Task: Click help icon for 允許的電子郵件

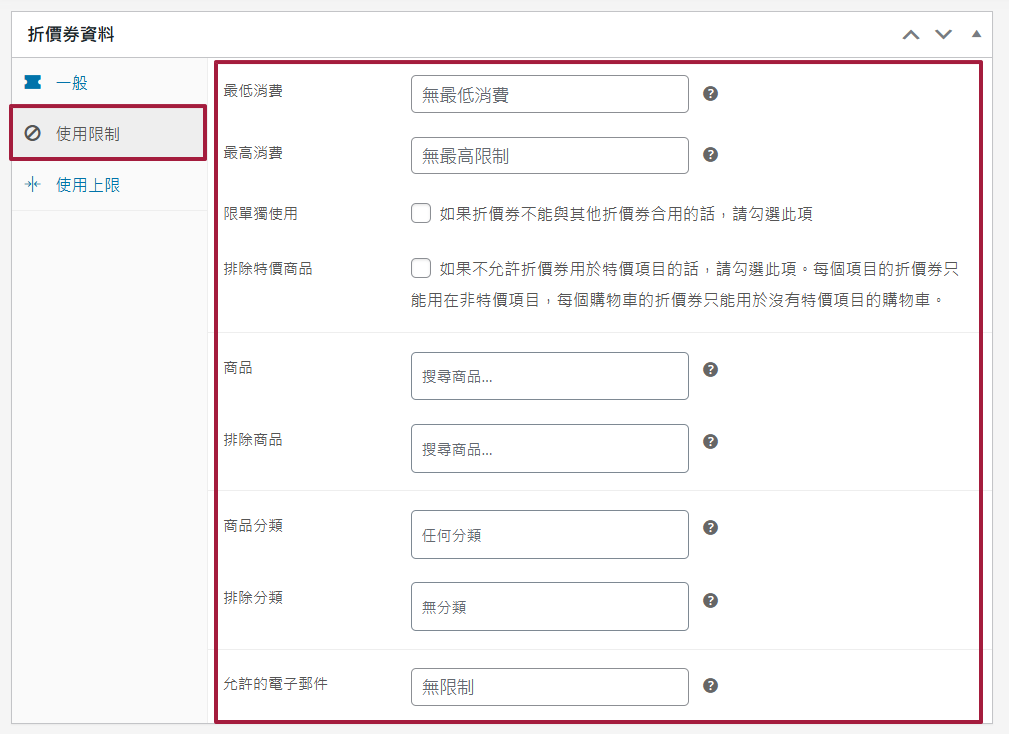Action: tap(710, 686)
